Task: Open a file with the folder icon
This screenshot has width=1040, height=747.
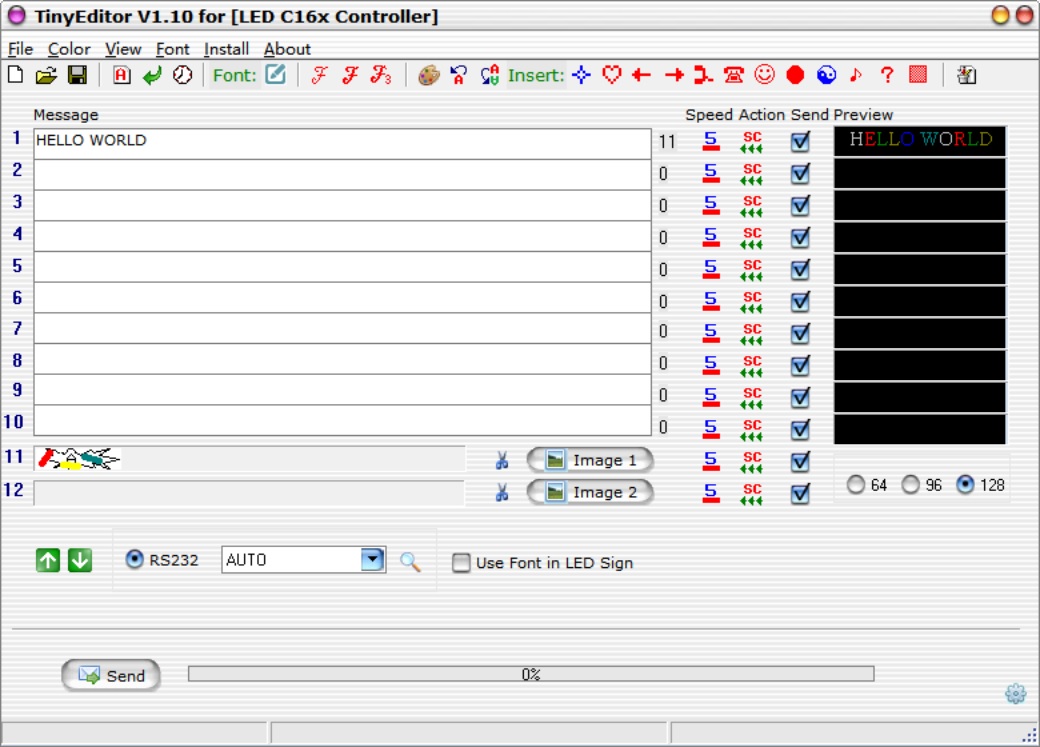Action: (46, 75)
